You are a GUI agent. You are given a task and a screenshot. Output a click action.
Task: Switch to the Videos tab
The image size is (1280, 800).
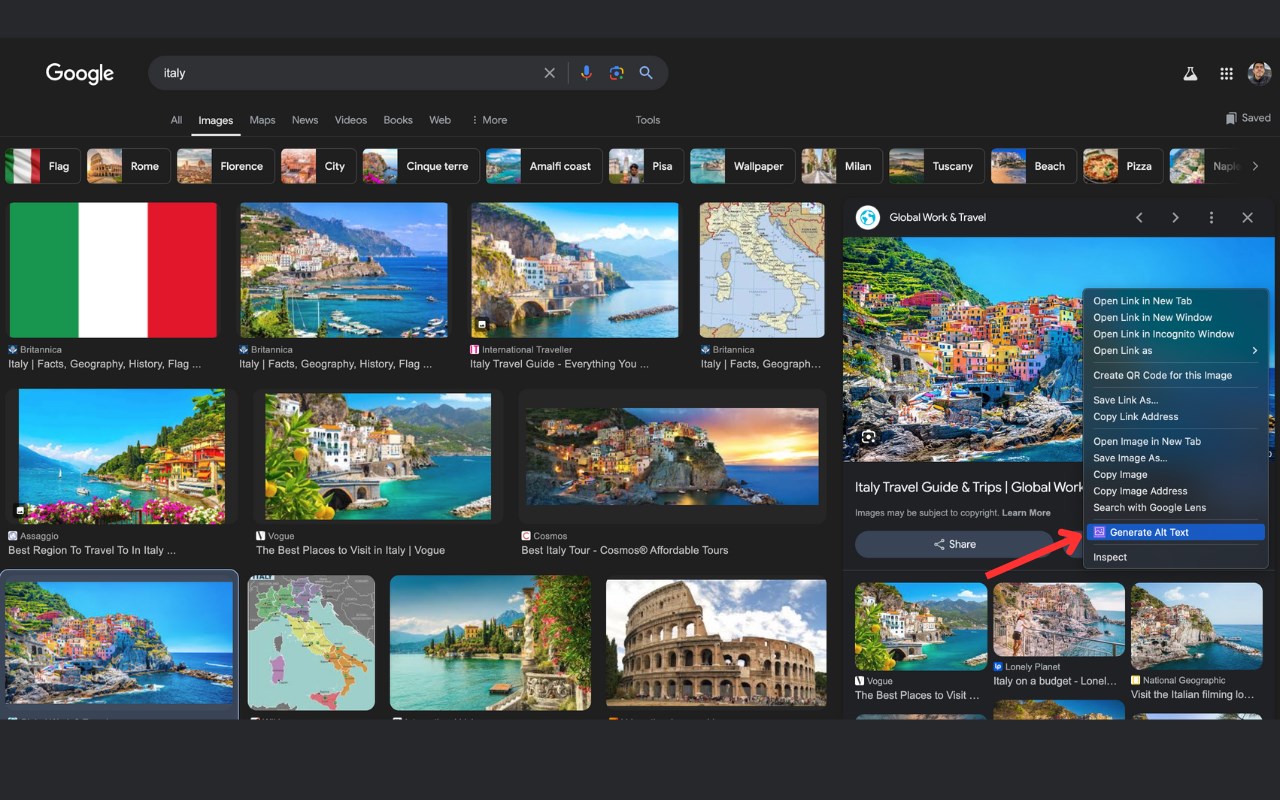pos(351,120)
